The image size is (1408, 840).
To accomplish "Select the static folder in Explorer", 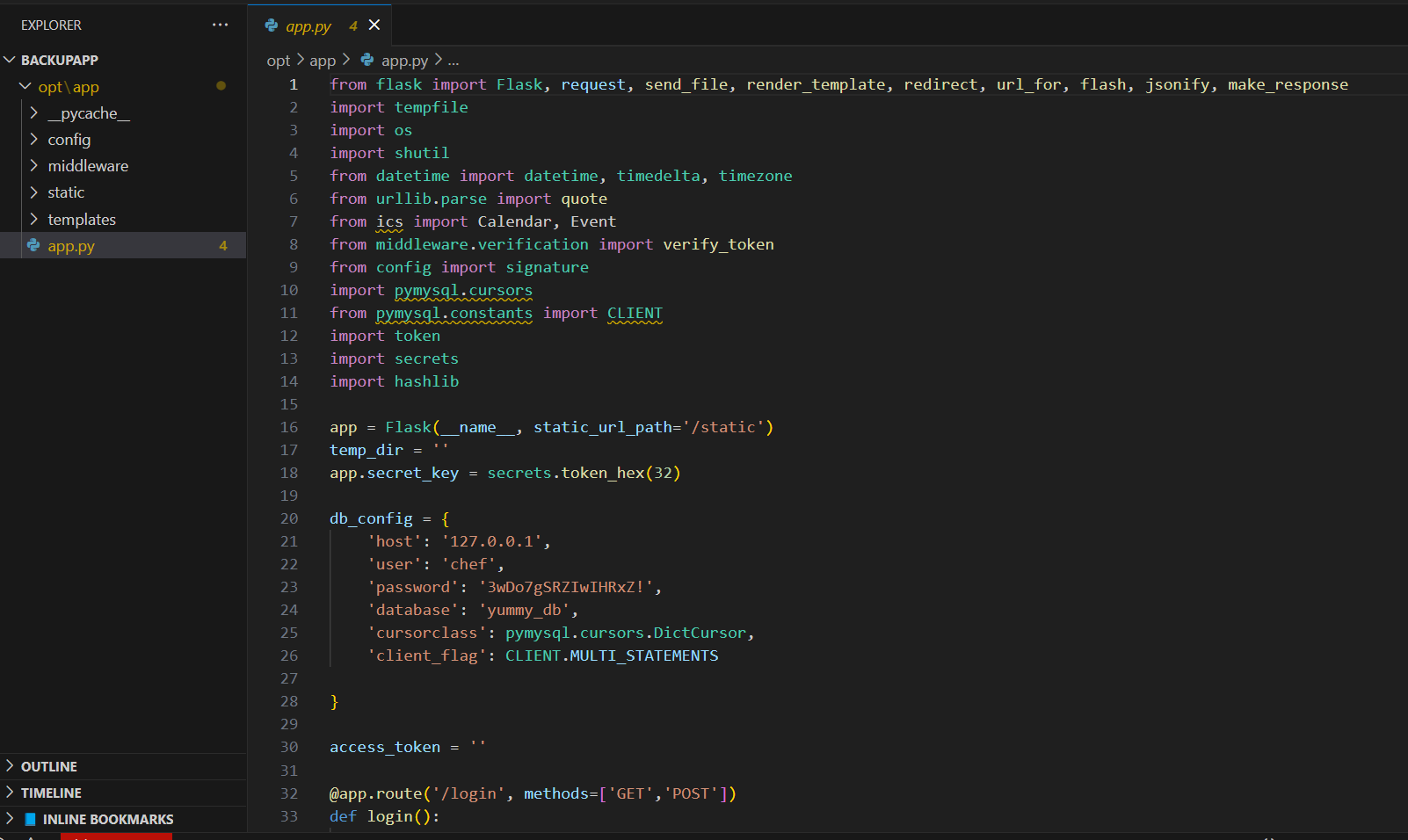I will click(x=68, y=192).
